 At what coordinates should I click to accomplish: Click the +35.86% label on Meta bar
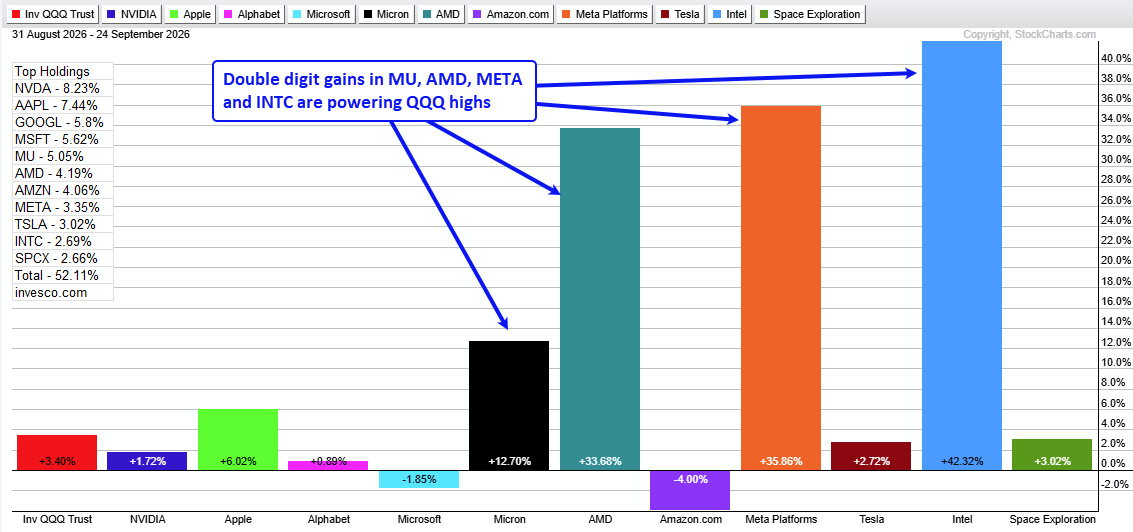click(780, 461)
